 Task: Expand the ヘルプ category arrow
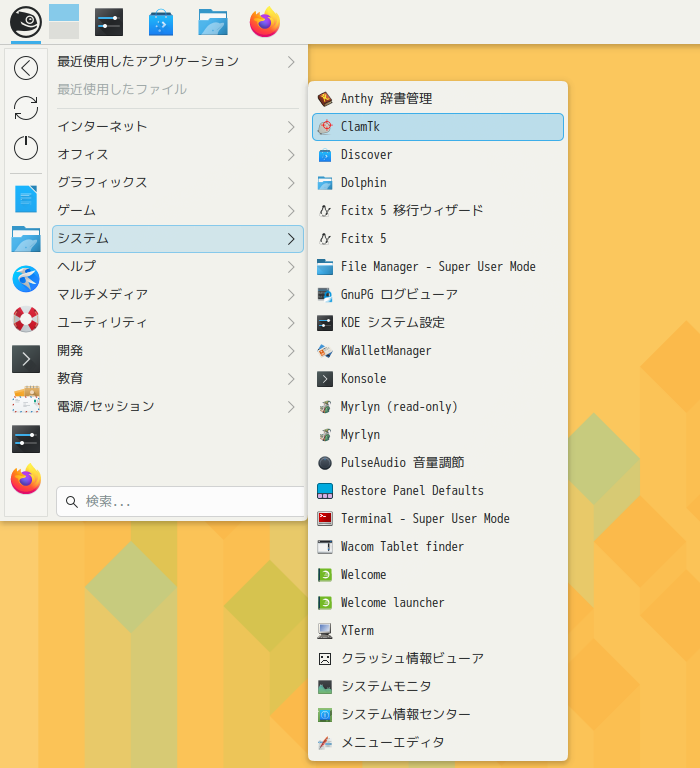pyautogui.click(x=291, y=267)
